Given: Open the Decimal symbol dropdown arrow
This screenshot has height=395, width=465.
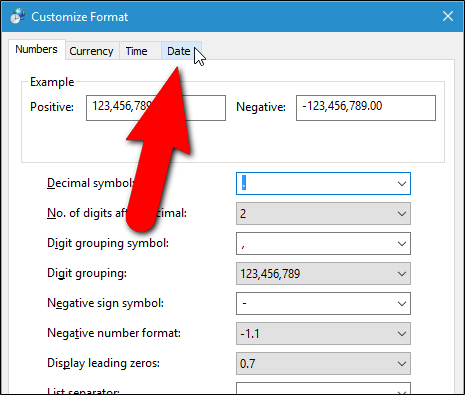Looking at the screenshot, I should click(402, 184).
